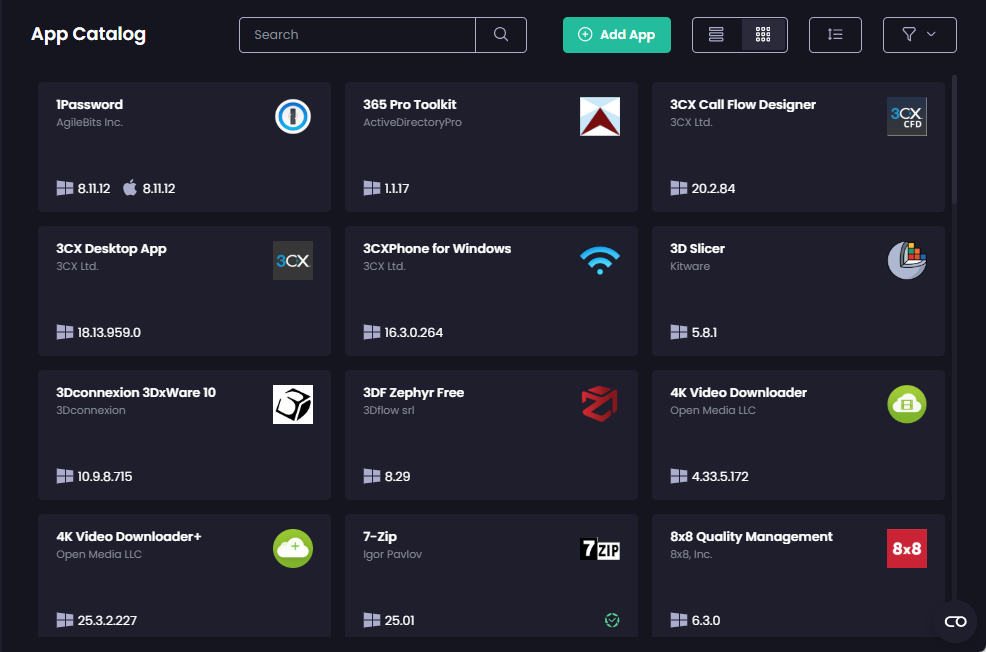Click the green verified badge on 7-Zip

tap(611, 620)
